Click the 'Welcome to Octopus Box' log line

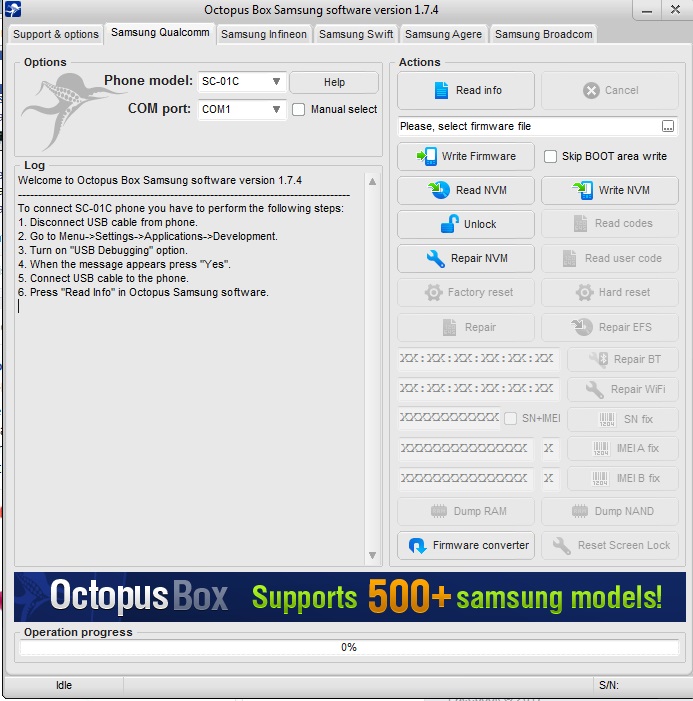pyautogui.click(x=160, y=181)
